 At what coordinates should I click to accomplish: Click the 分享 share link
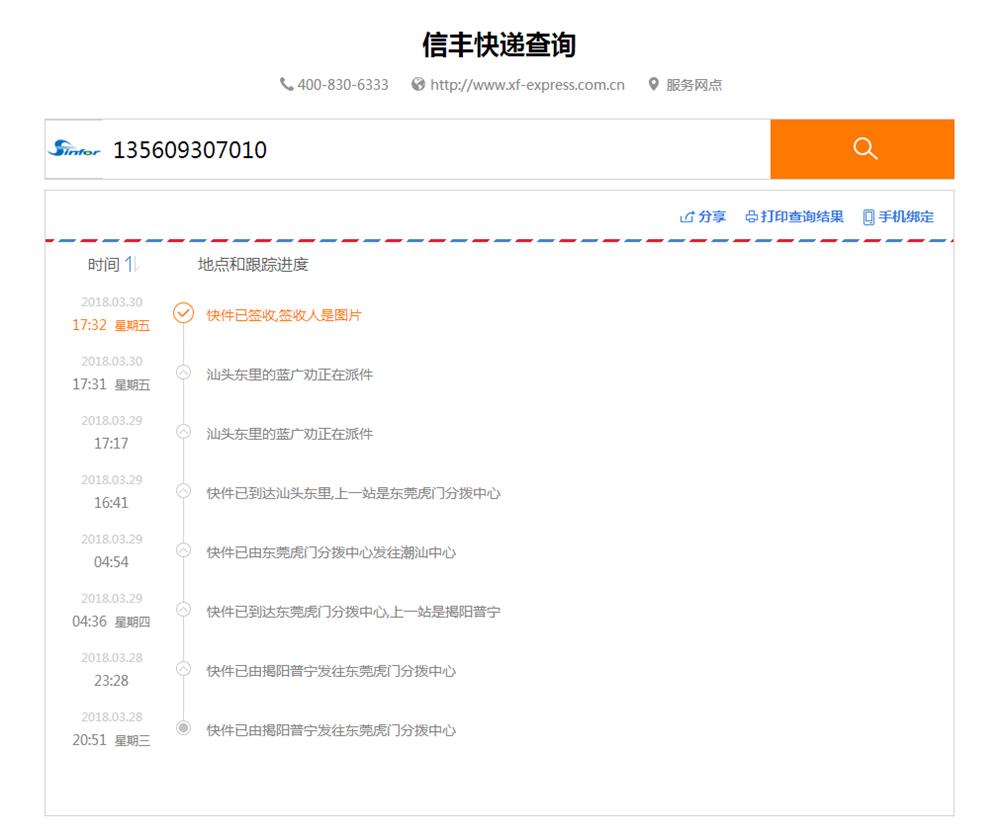pos(703,217)
